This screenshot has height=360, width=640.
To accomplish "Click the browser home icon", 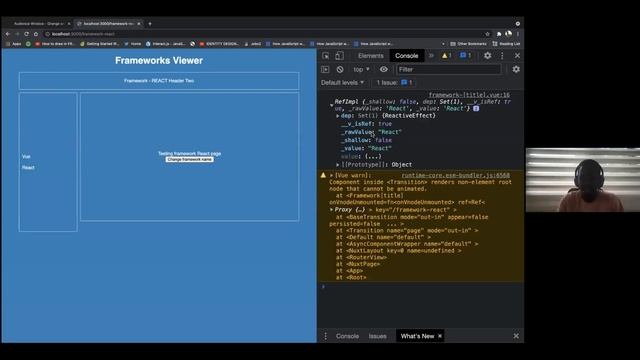I will [x=36, y=34].
